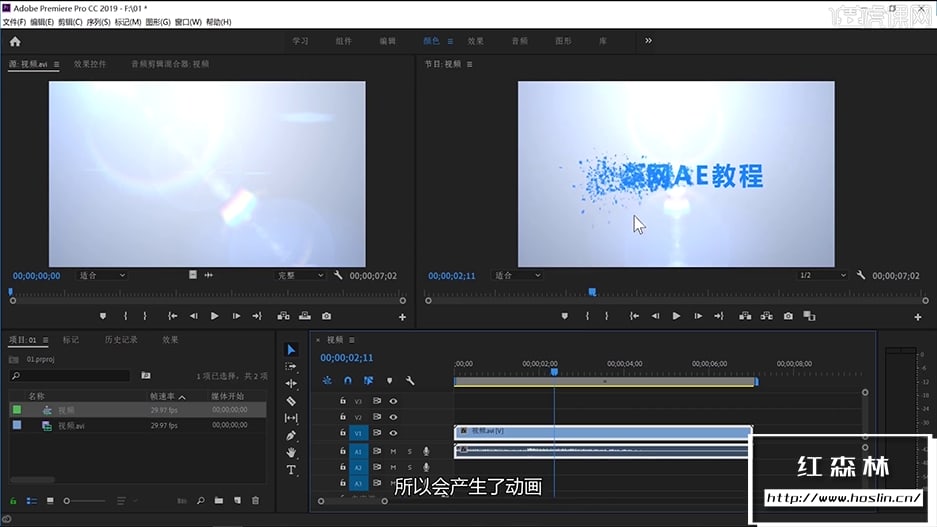Enable voice-over record on A2
This screenshot has height=527, width=937.
[426, 467]
